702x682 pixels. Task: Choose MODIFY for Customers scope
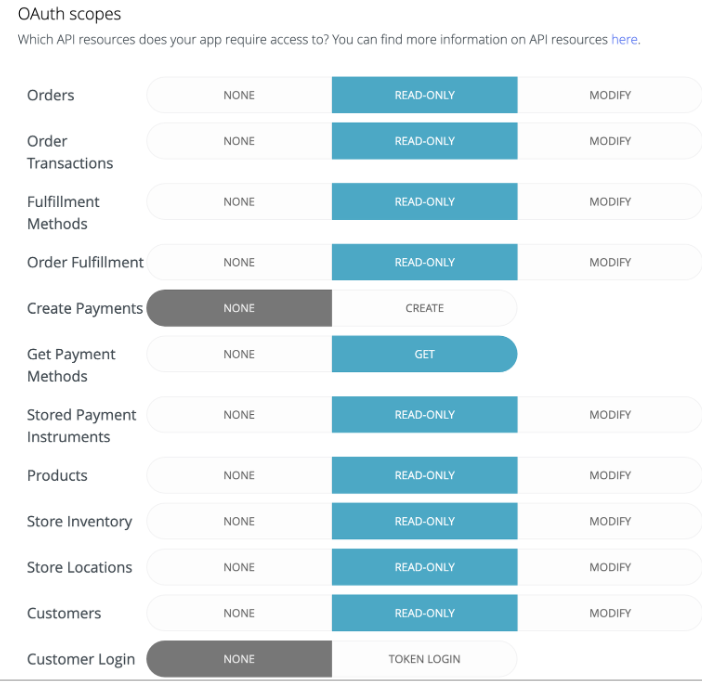(610, 613)
